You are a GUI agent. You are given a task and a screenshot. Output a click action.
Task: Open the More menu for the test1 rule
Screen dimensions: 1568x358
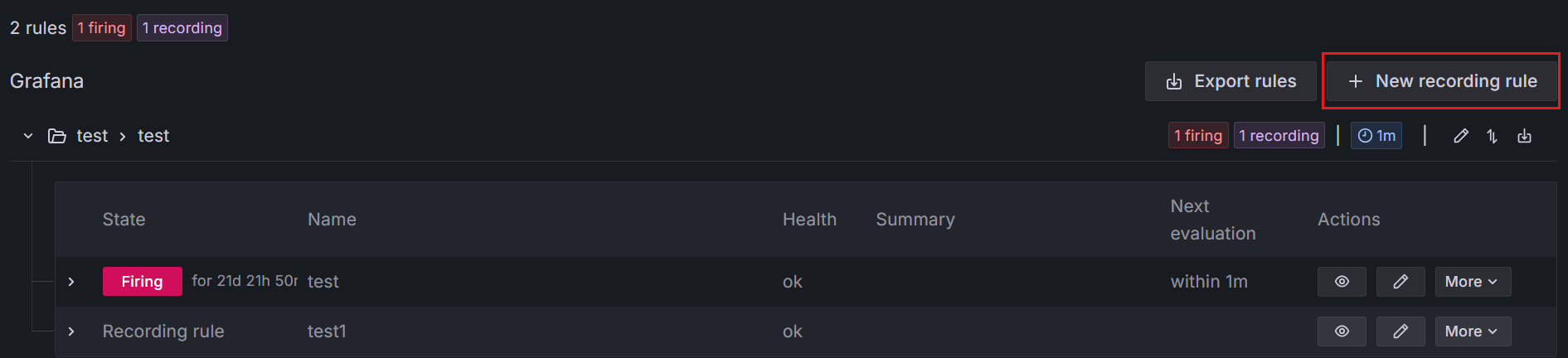[x=1473, y=331]
